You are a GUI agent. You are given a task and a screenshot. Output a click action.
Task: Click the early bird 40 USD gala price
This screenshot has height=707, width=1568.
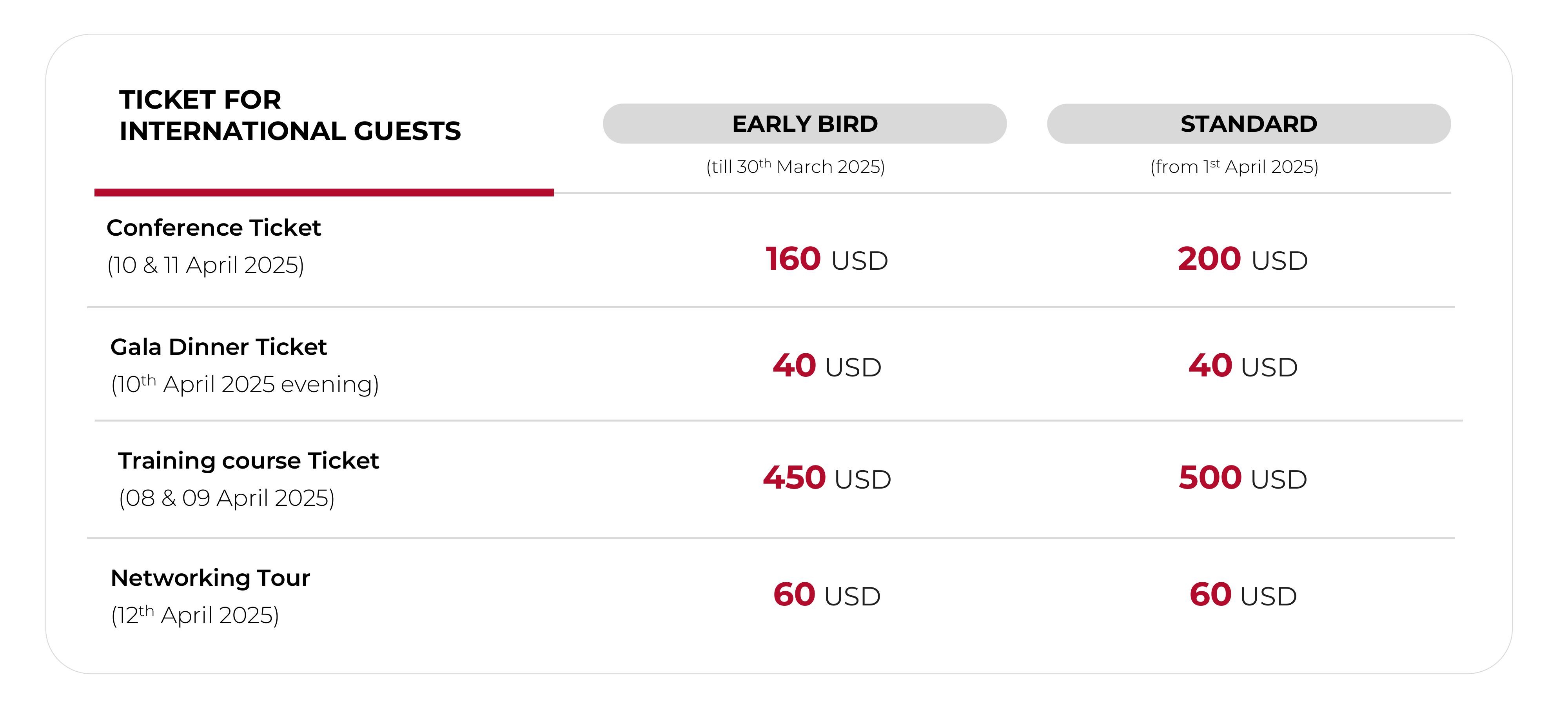(827, 366)
